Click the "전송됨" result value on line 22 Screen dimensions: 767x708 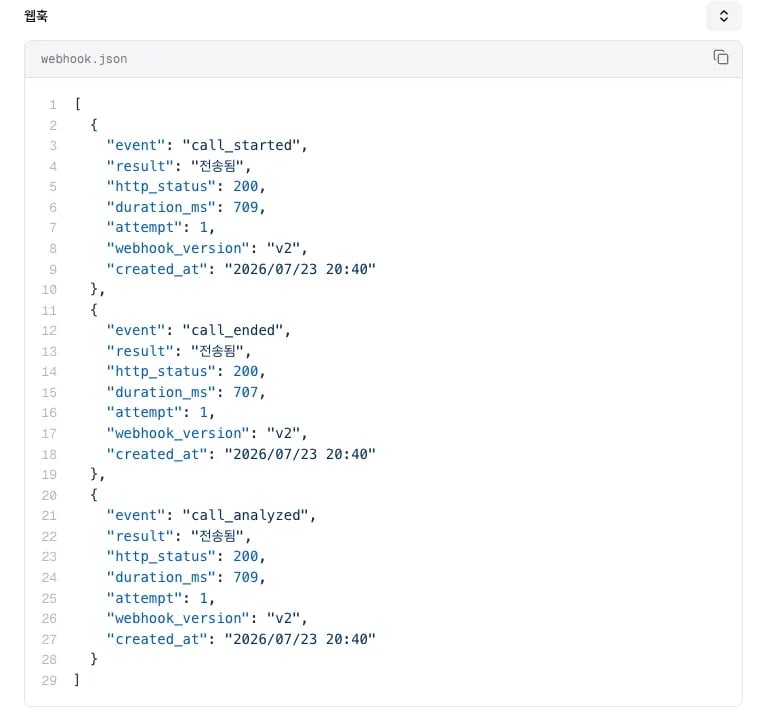pyautogui.click(x=217, y=536)
